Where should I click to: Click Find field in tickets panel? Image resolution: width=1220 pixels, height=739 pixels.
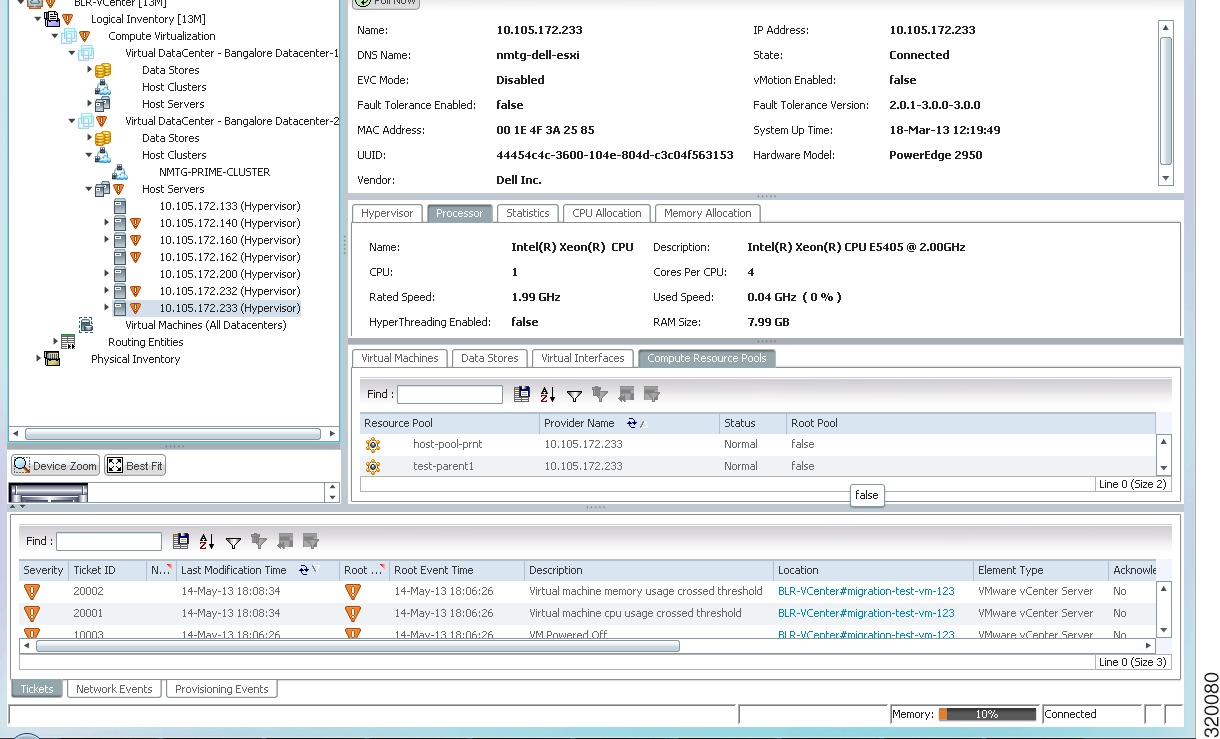tap(109, 541)
